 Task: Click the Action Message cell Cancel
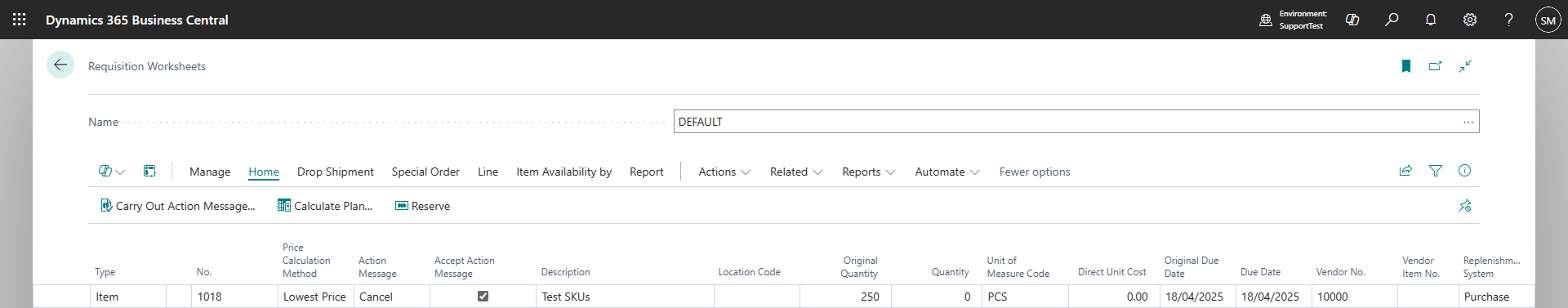coord(391,297)
